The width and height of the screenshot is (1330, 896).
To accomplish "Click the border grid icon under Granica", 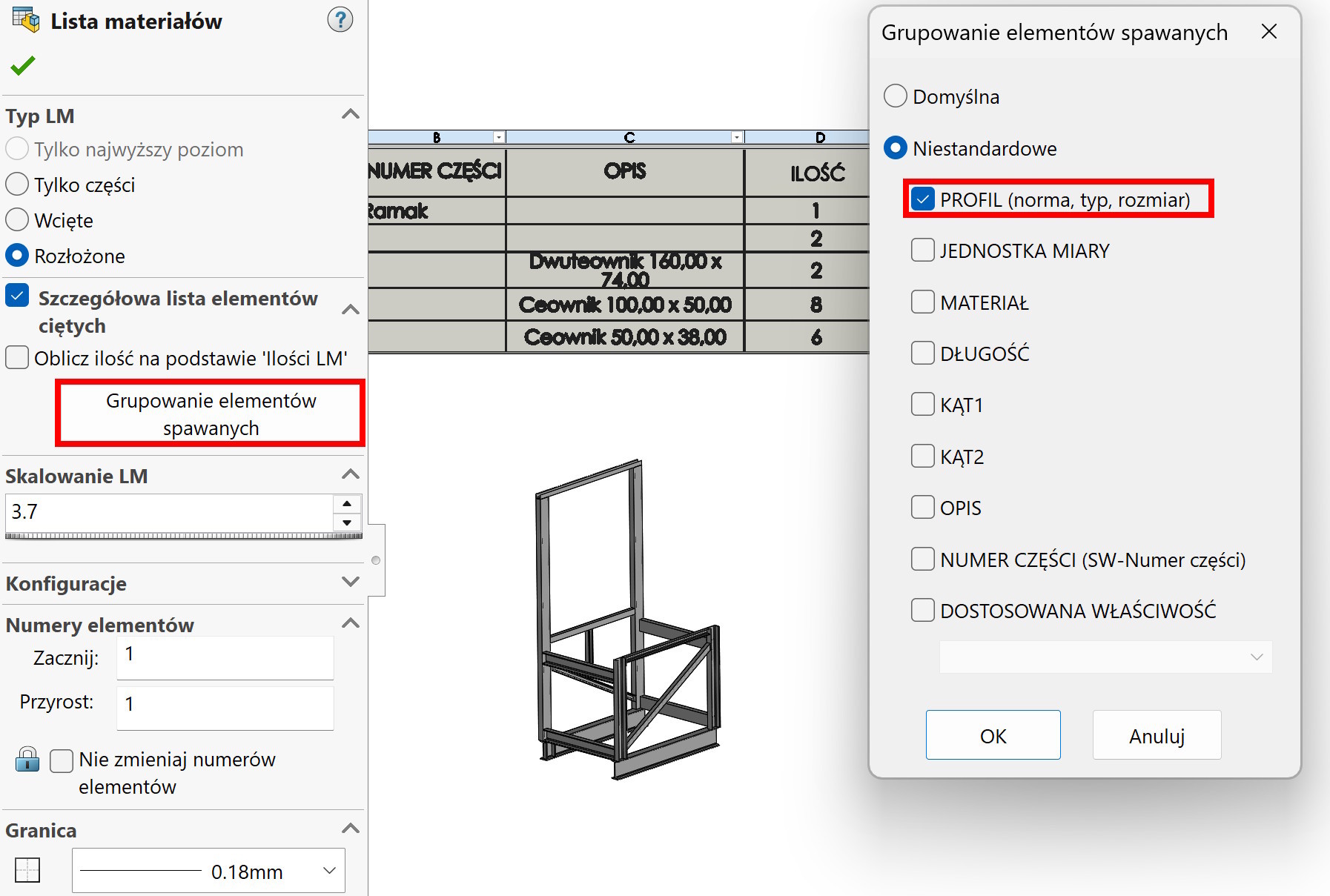I will coord(27,870).
